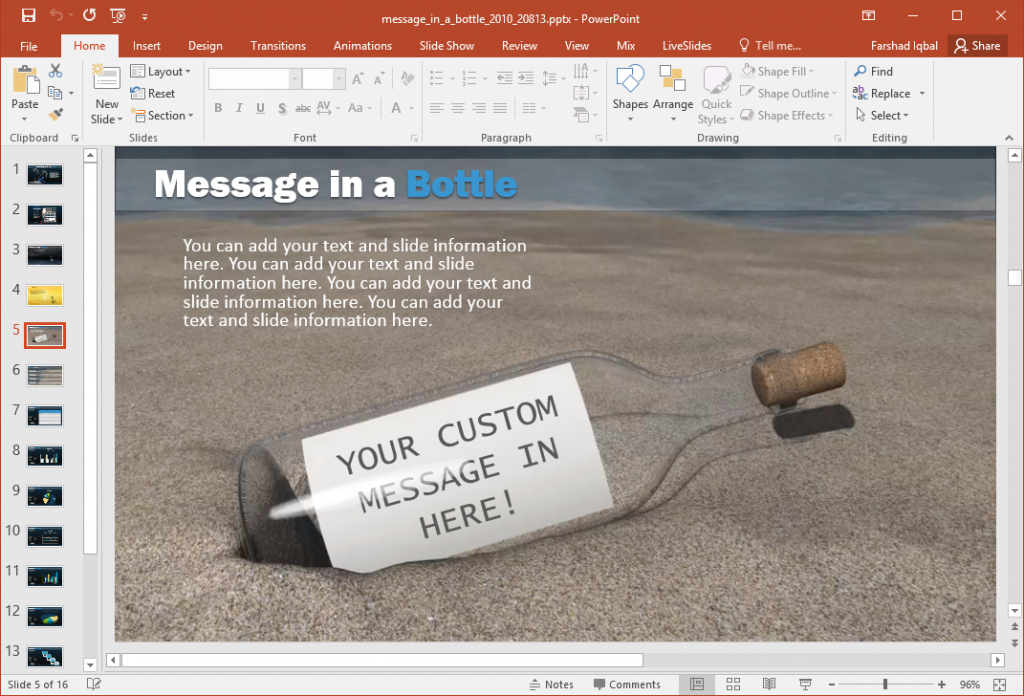The width and height of the screenshot is (1024, 696).
Task: Click the Share button
Action: (977, 45)
